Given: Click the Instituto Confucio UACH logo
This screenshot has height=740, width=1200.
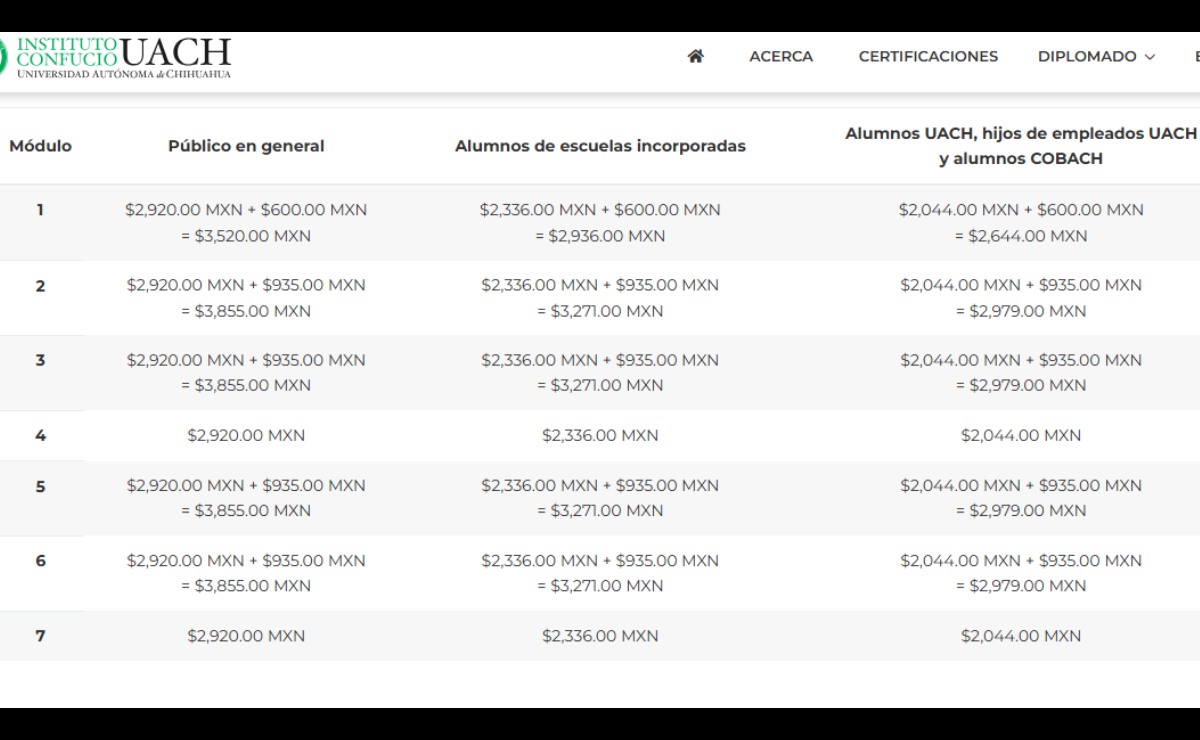Looking at the screenshot, I should click(115, 56).
